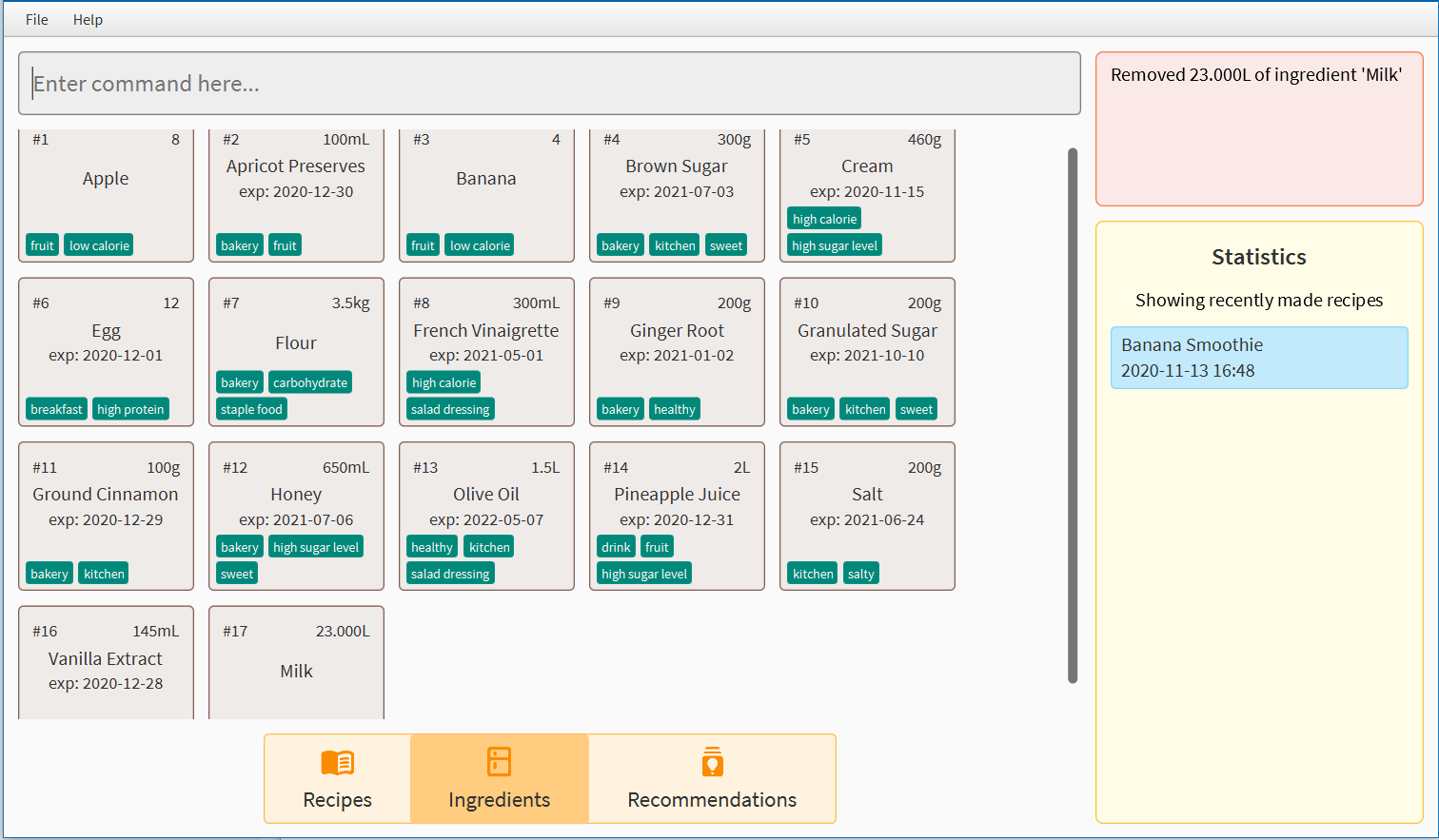Select the Egg ingredient name

[106, 330]
